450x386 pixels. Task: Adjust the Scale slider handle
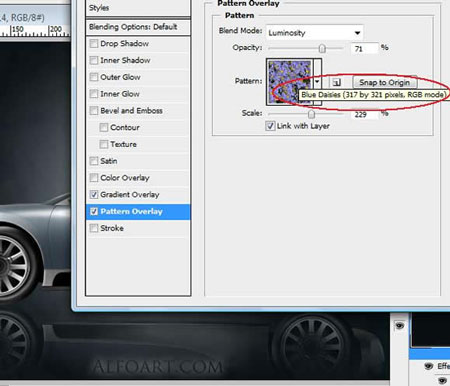pyautogui.click(x=311, y=114)
